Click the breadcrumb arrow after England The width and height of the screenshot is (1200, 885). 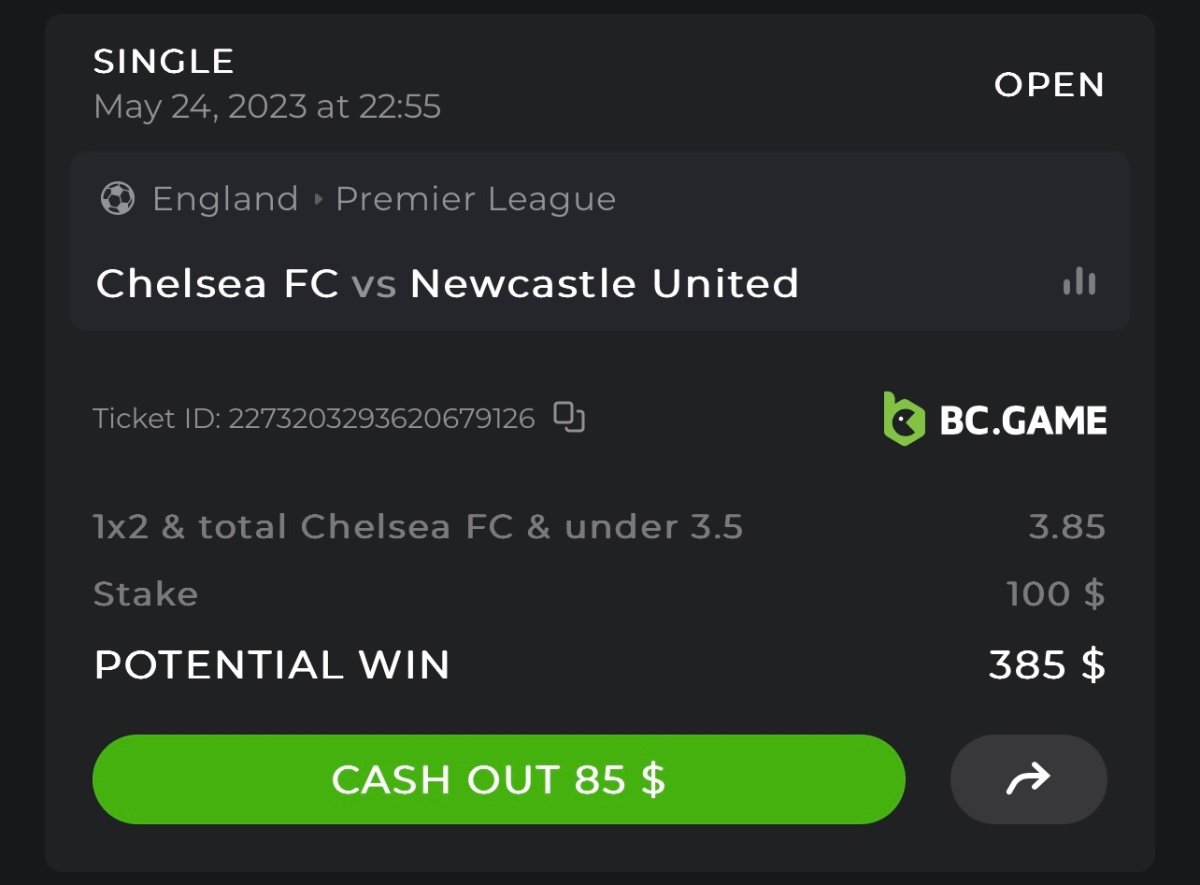(318, 199)
